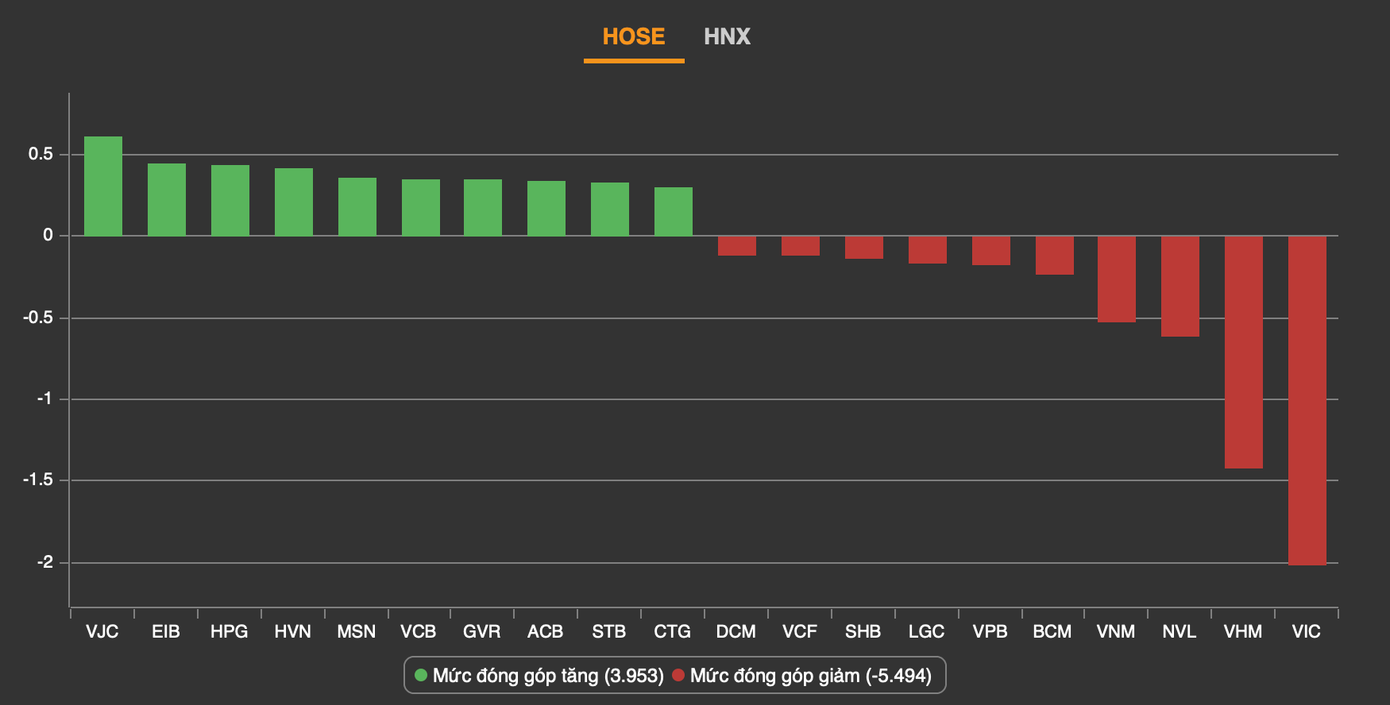
Task: Click the green HVN bar
Action: point(294,202)
